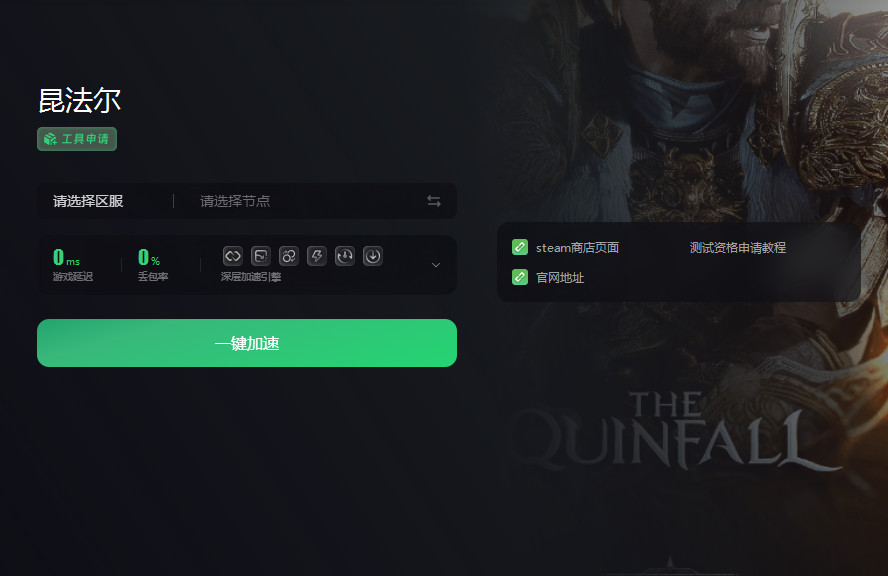The width and height of the screenshot is (888, 576).
Task: Open the 请选择区服 server region selector
Action: pyautogui.click(x=88, y=201)
